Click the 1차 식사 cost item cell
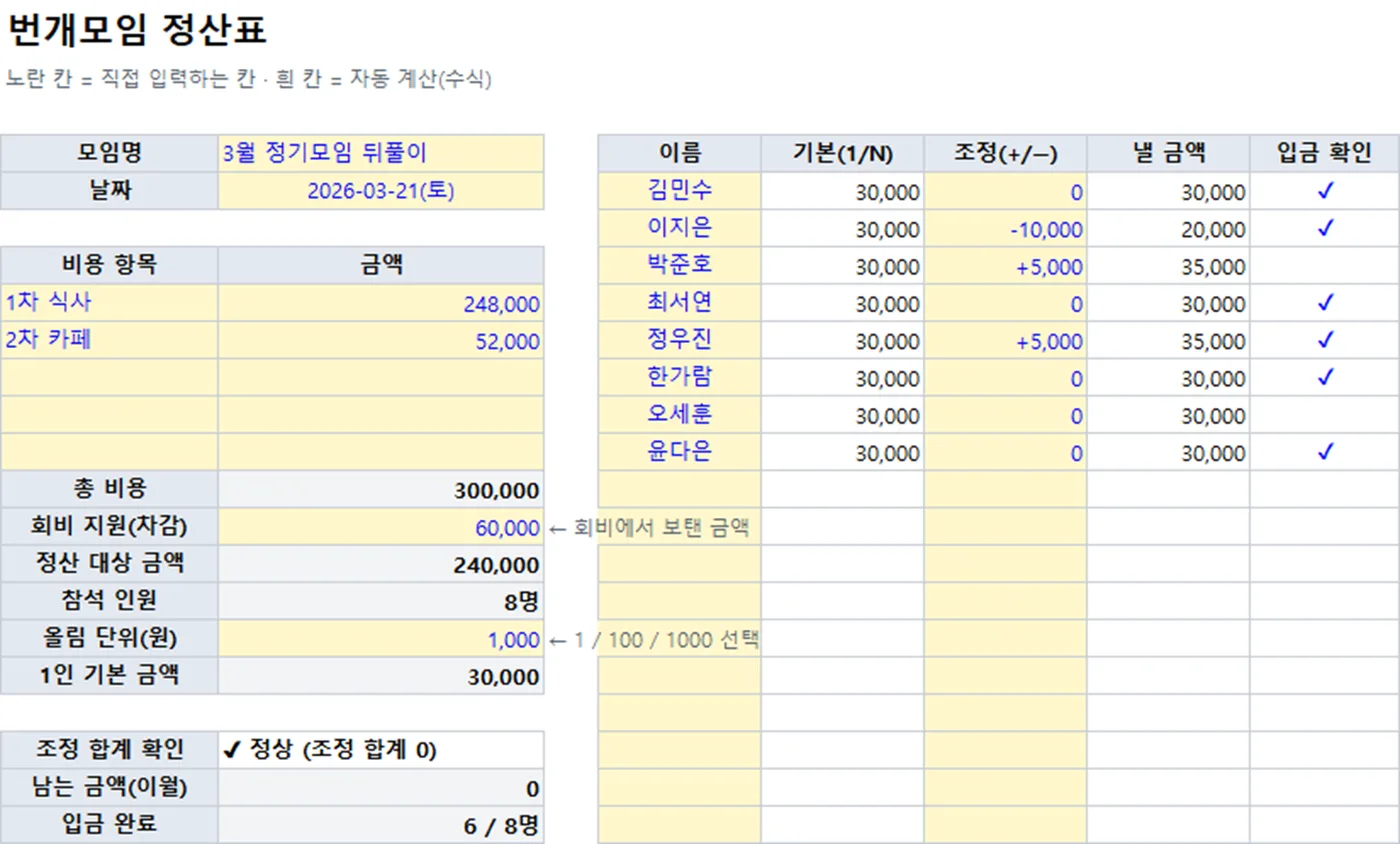 point(109,303)
